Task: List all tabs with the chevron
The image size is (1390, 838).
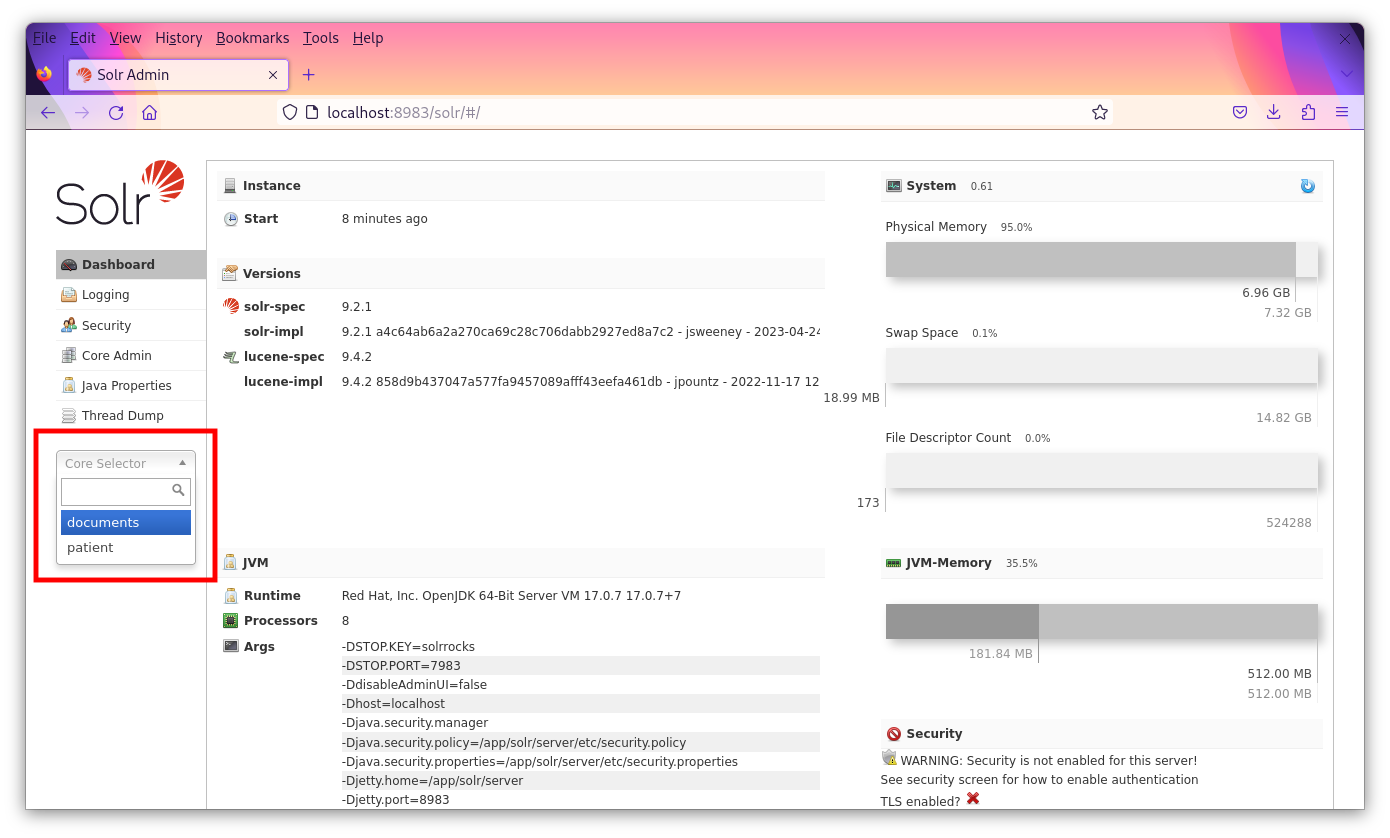Action: [1346, 74]
